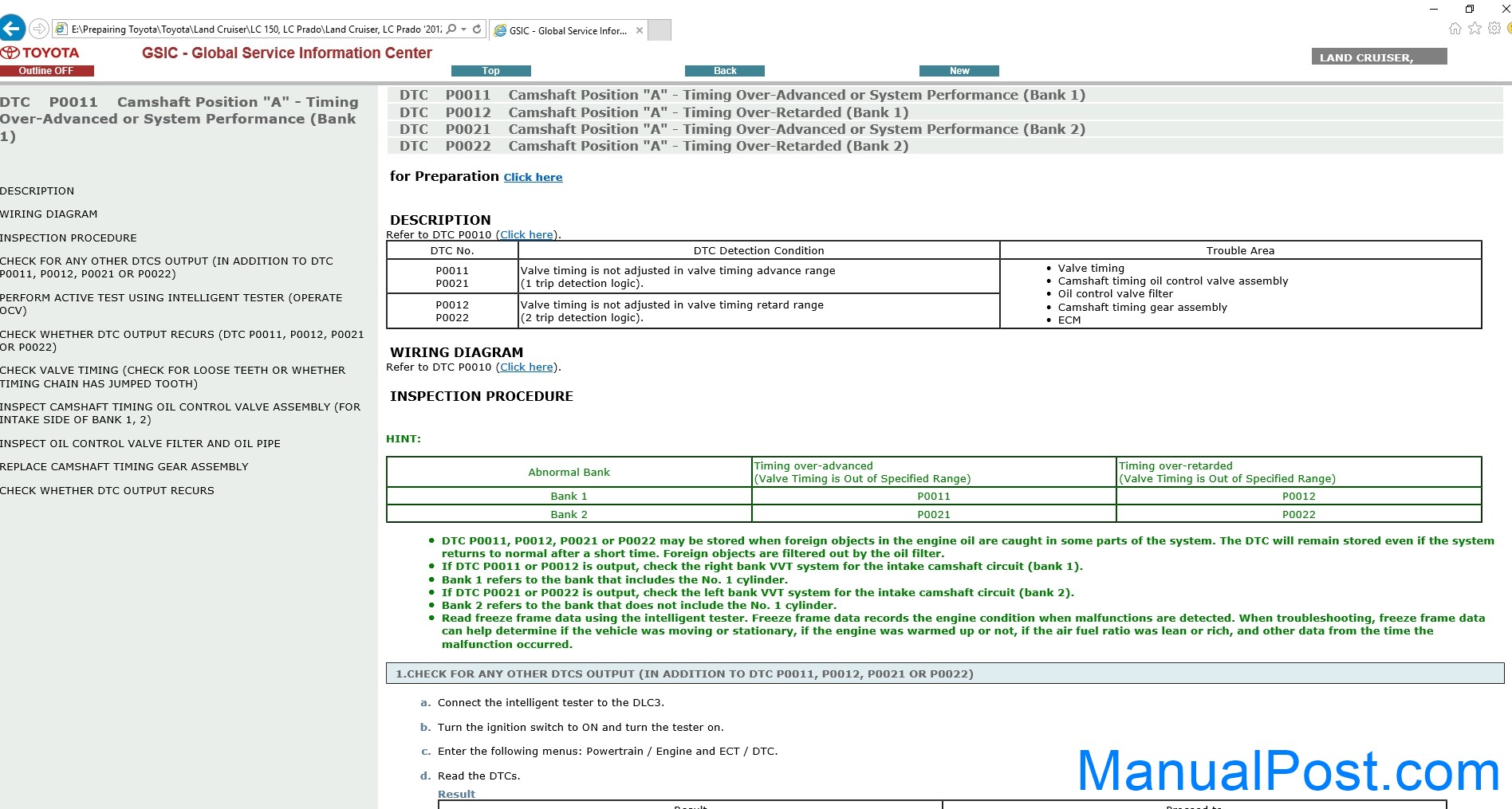1512x809 pixels.
Task: Toggle the Outline OFF button
Action: [x=46, y=71]
